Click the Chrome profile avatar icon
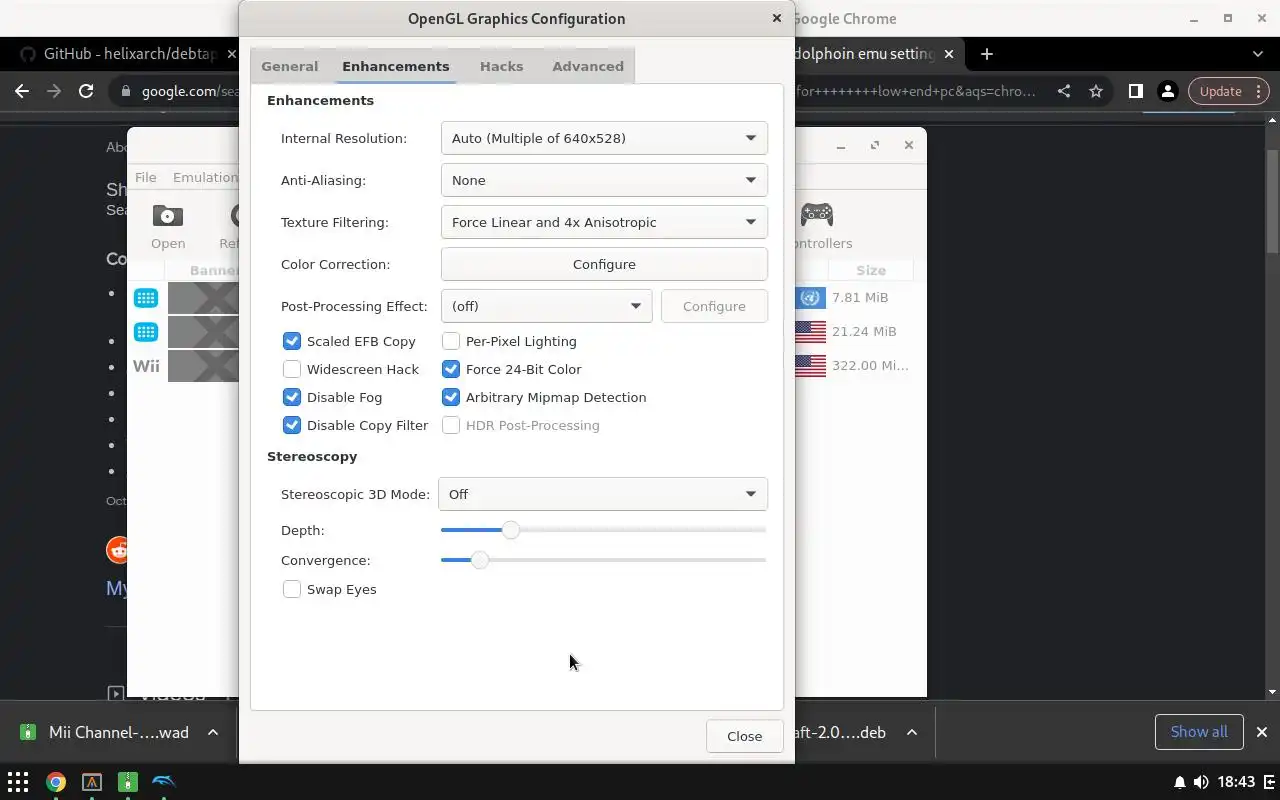 point(1167,91)
